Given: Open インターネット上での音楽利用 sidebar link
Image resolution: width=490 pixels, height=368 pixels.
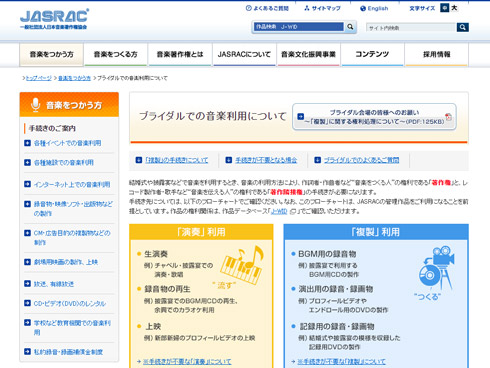Looking at the screenshot, I should 72,184.
